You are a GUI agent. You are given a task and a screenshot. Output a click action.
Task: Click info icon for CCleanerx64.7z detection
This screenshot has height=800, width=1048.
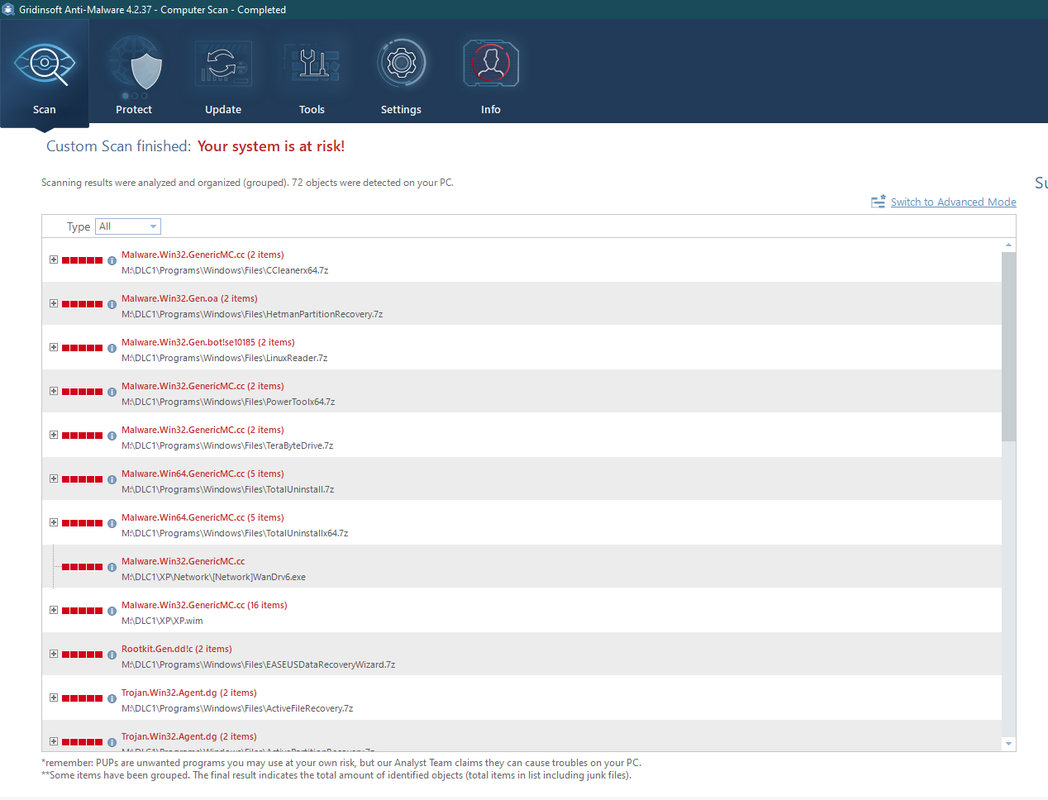[x=112, y=261]
